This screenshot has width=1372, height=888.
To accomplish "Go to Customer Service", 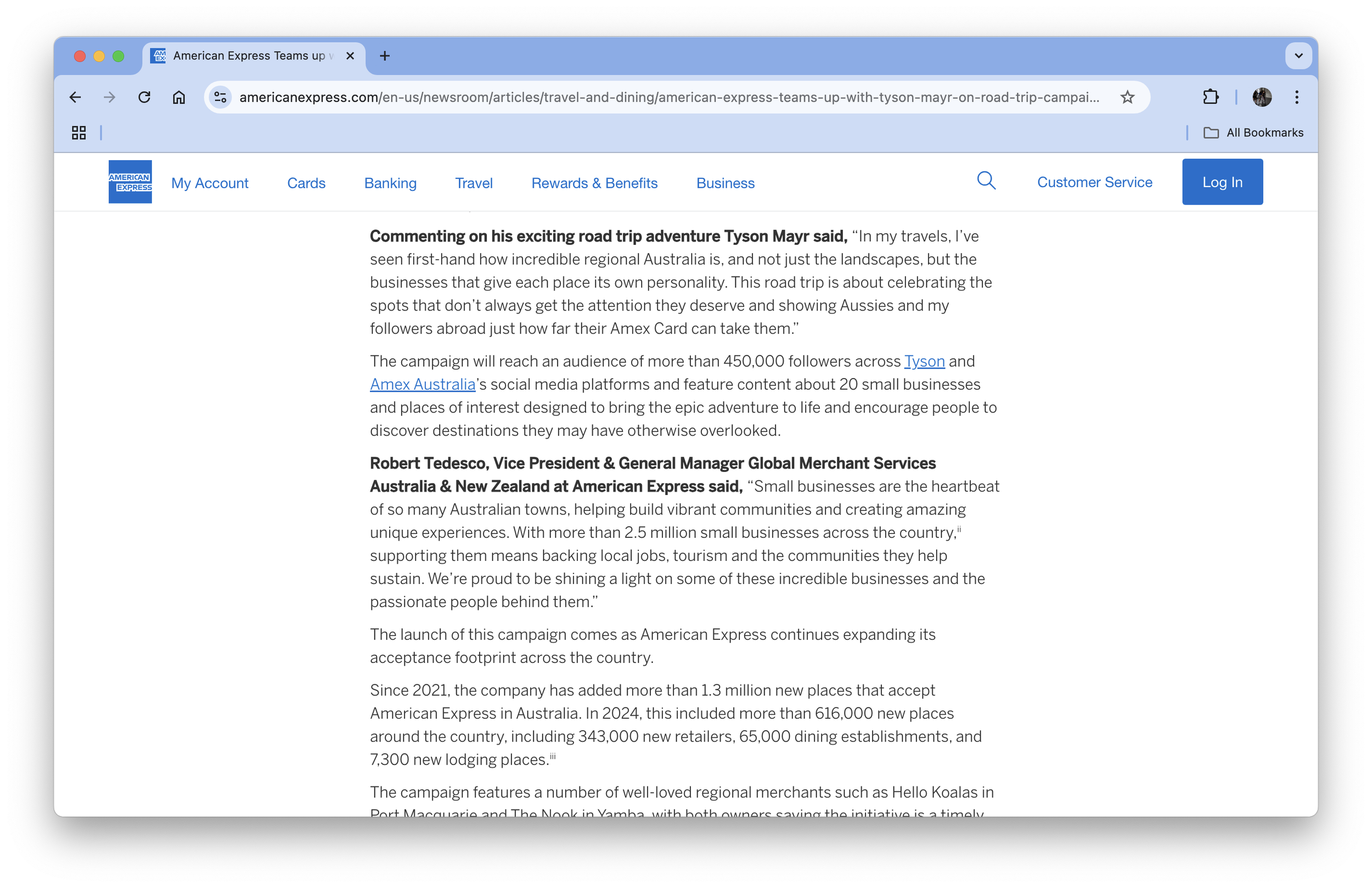I will tap(1094, 182).
